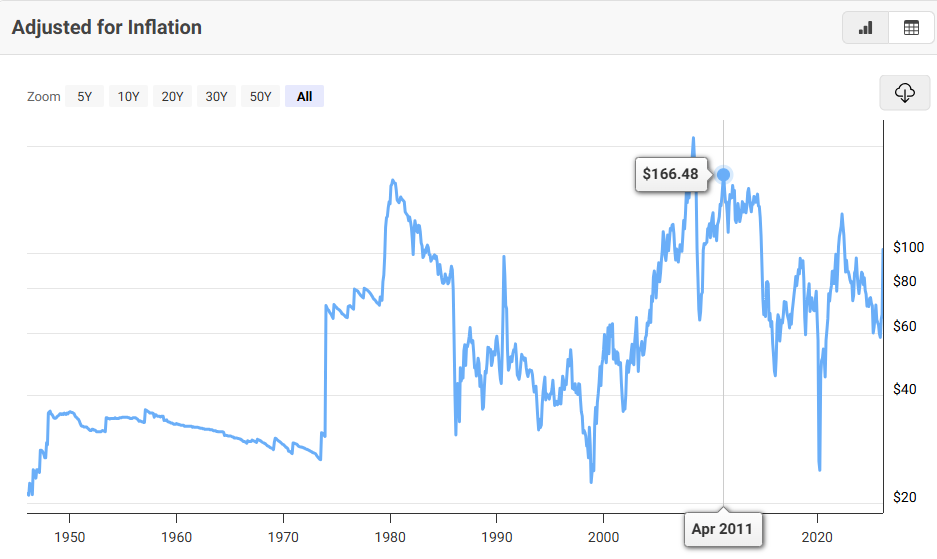Viewport: 937px width, 559px height.
Task: Click the Apr 2011 date label
Action: coord(723,528)
